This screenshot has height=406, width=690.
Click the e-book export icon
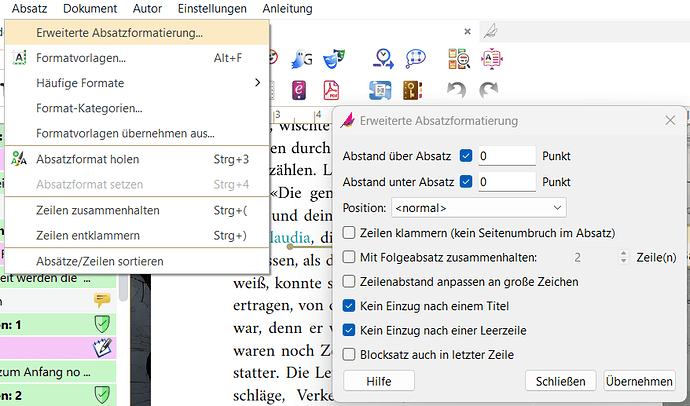[x=300, y=91]
